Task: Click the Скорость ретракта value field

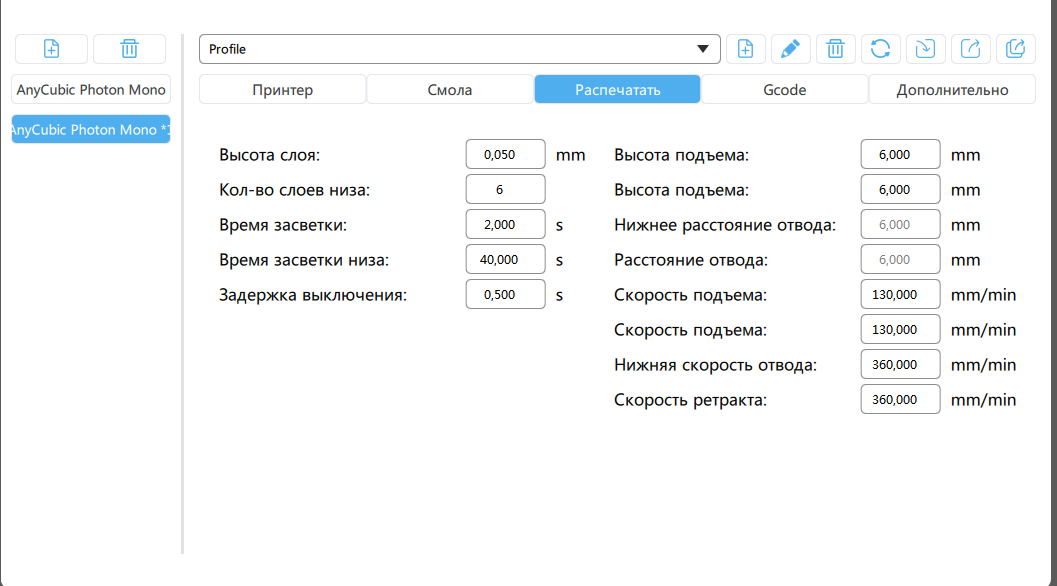Action: click(900, 400)
